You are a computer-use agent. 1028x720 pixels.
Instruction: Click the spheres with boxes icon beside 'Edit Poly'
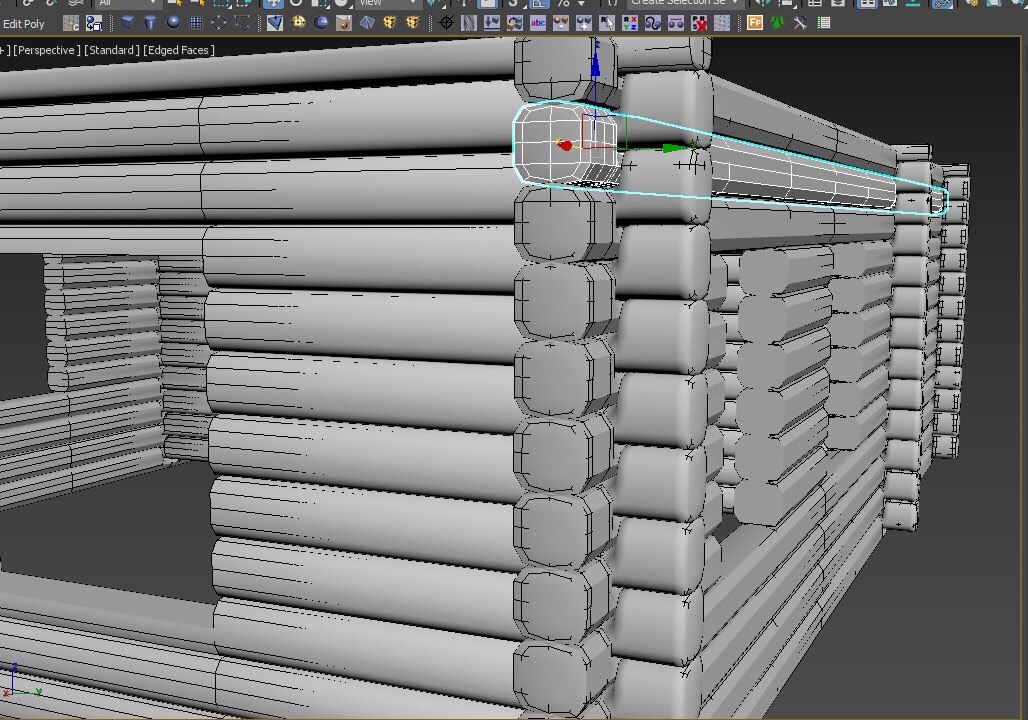click(94, 24)
